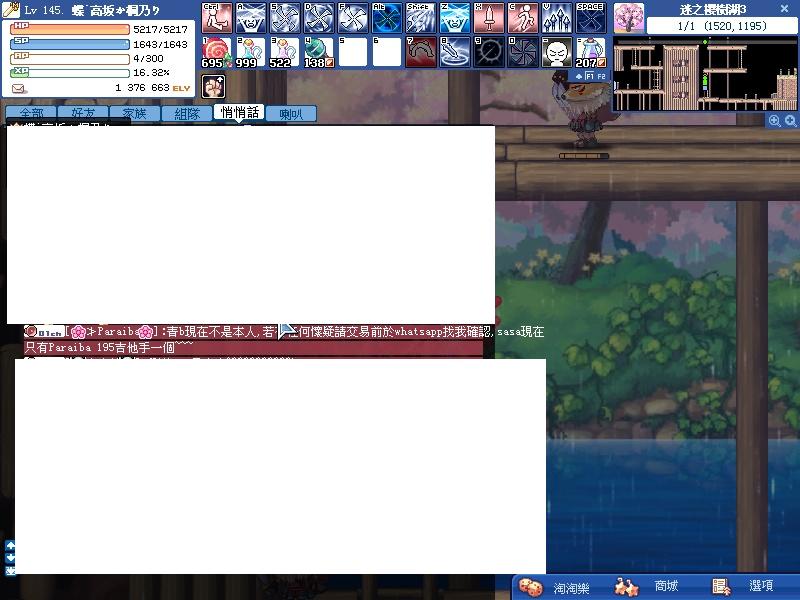Use the dagger skill on key X
The width and height of the screenshot is (800, 600).
click(489, 18)
